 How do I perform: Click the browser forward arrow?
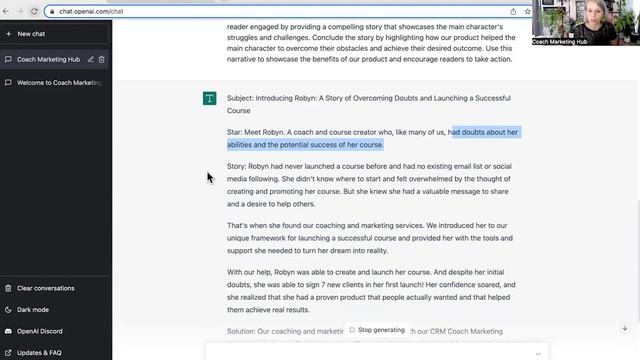tap(20, 11)
